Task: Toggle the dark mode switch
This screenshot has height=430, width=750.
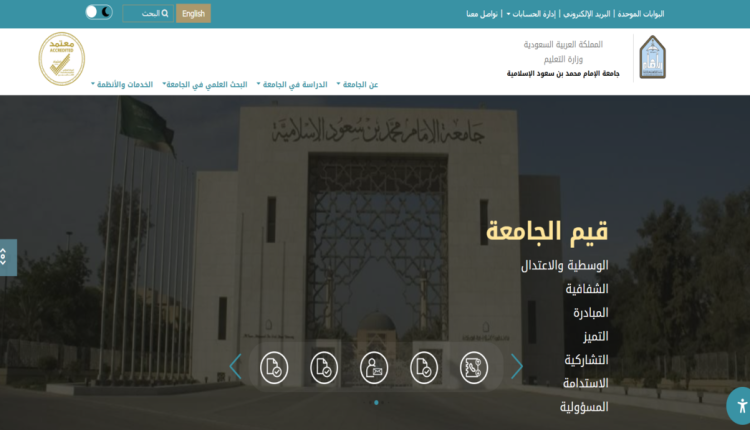Action: 99,12
